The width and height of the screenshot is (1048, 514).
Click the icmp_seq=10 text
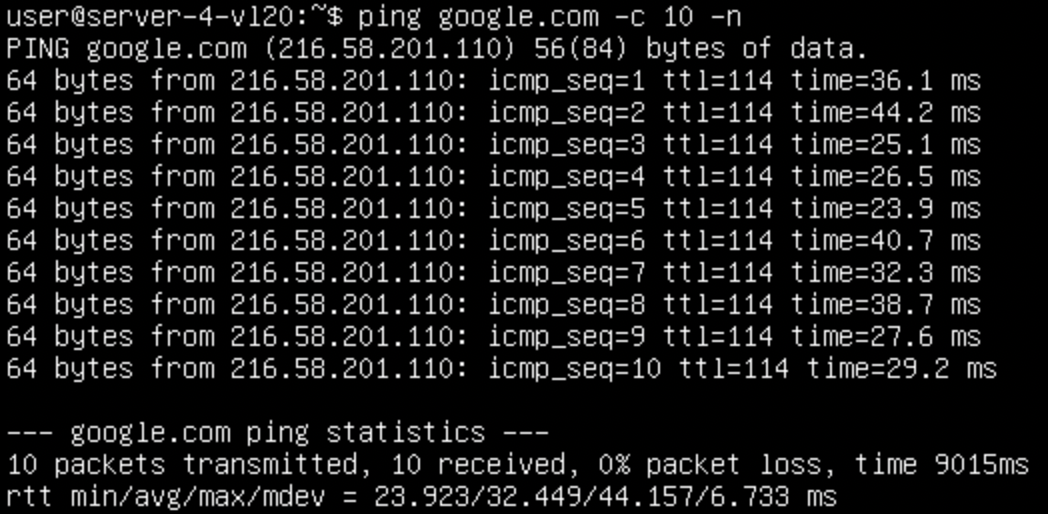point(575,369)
